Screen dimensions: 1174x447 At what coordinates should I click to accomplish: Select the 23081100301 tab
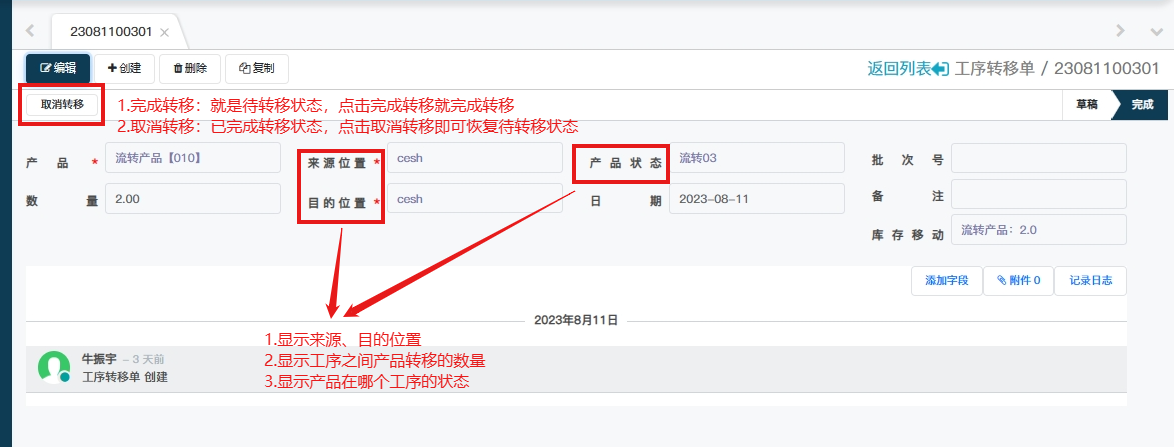110,32
